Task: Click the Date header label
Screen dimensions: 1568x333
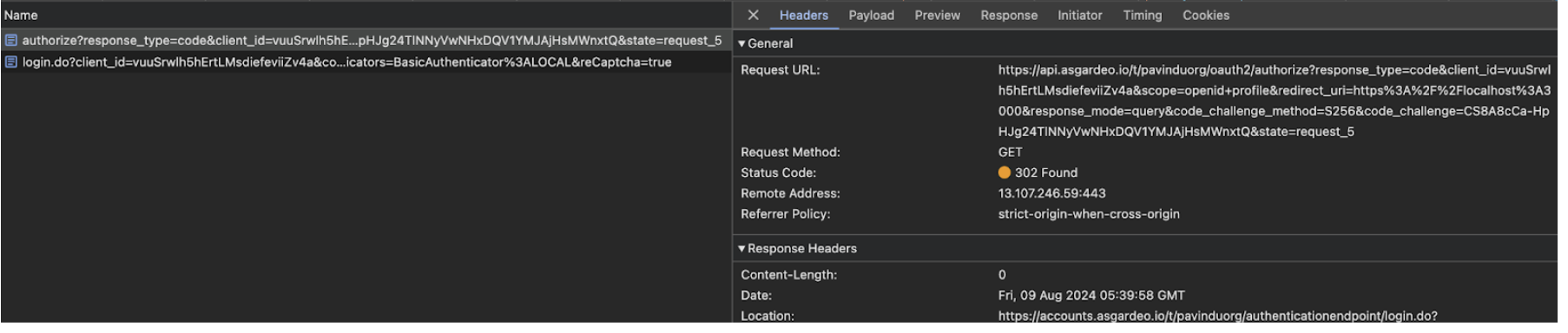Action: pos(755,296)
